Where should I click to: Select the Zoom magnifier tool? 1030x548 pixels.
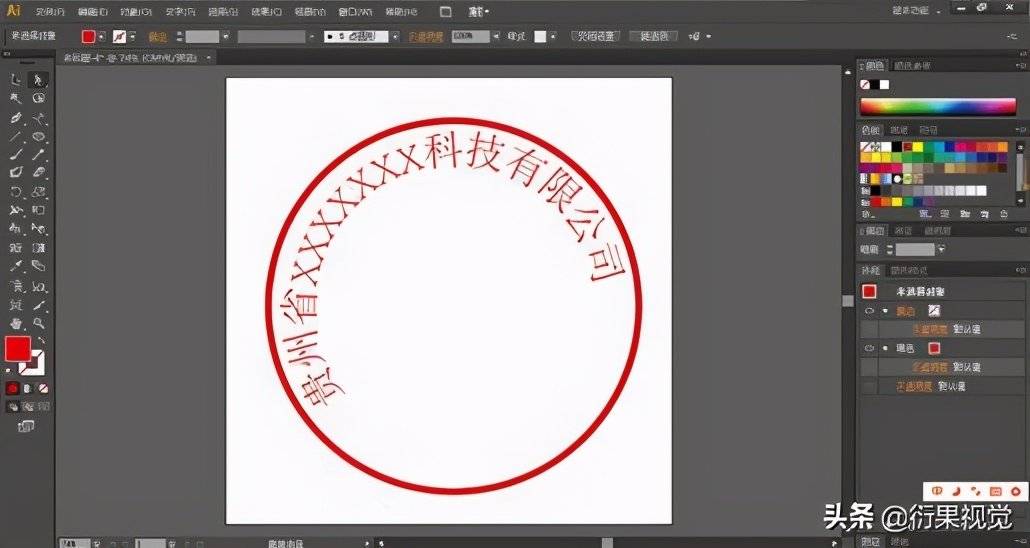(x=39, y=323)
